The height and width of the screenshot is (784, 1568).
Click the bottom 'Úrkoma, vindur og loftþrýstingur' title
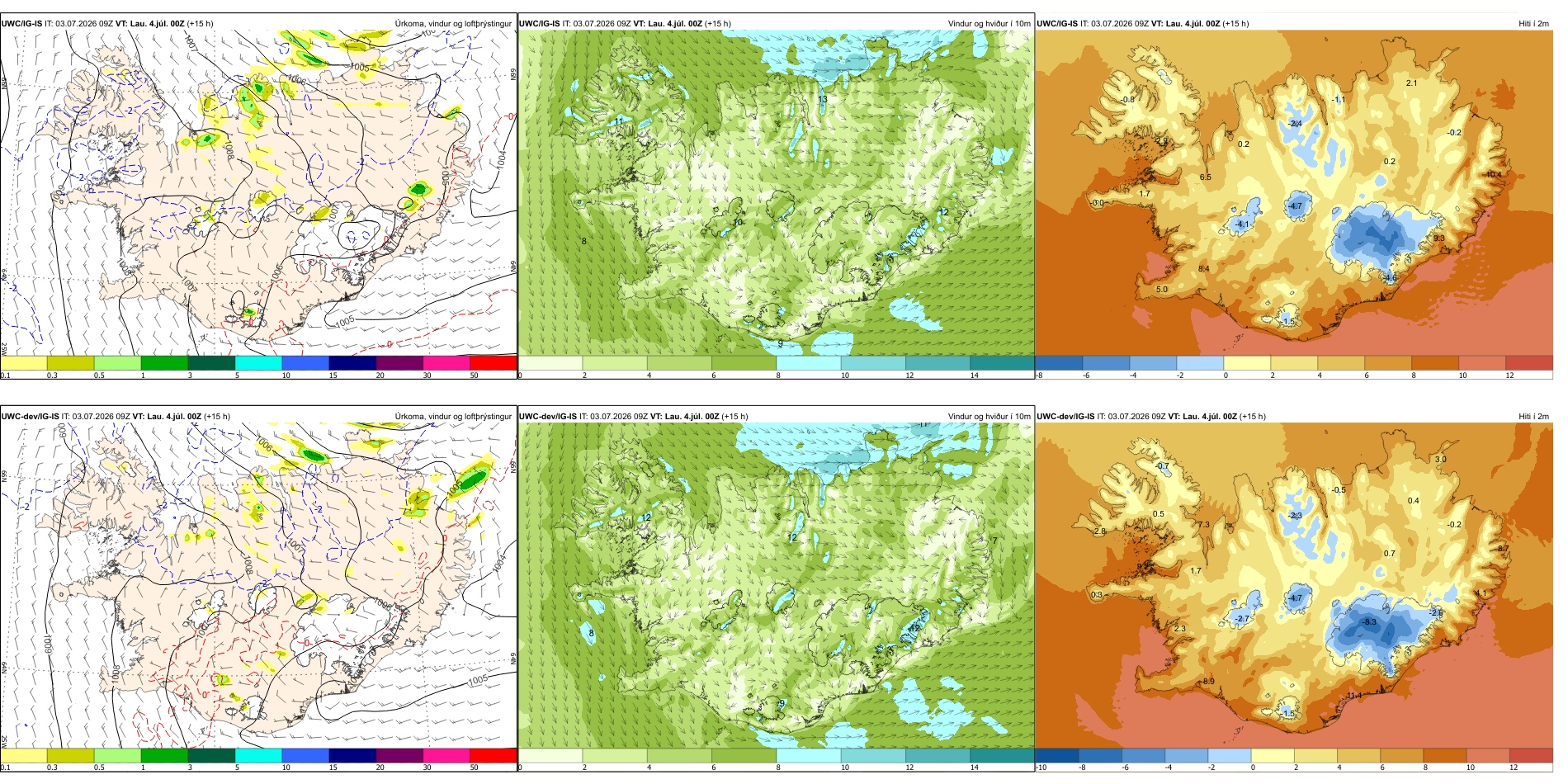coord(453,416)
